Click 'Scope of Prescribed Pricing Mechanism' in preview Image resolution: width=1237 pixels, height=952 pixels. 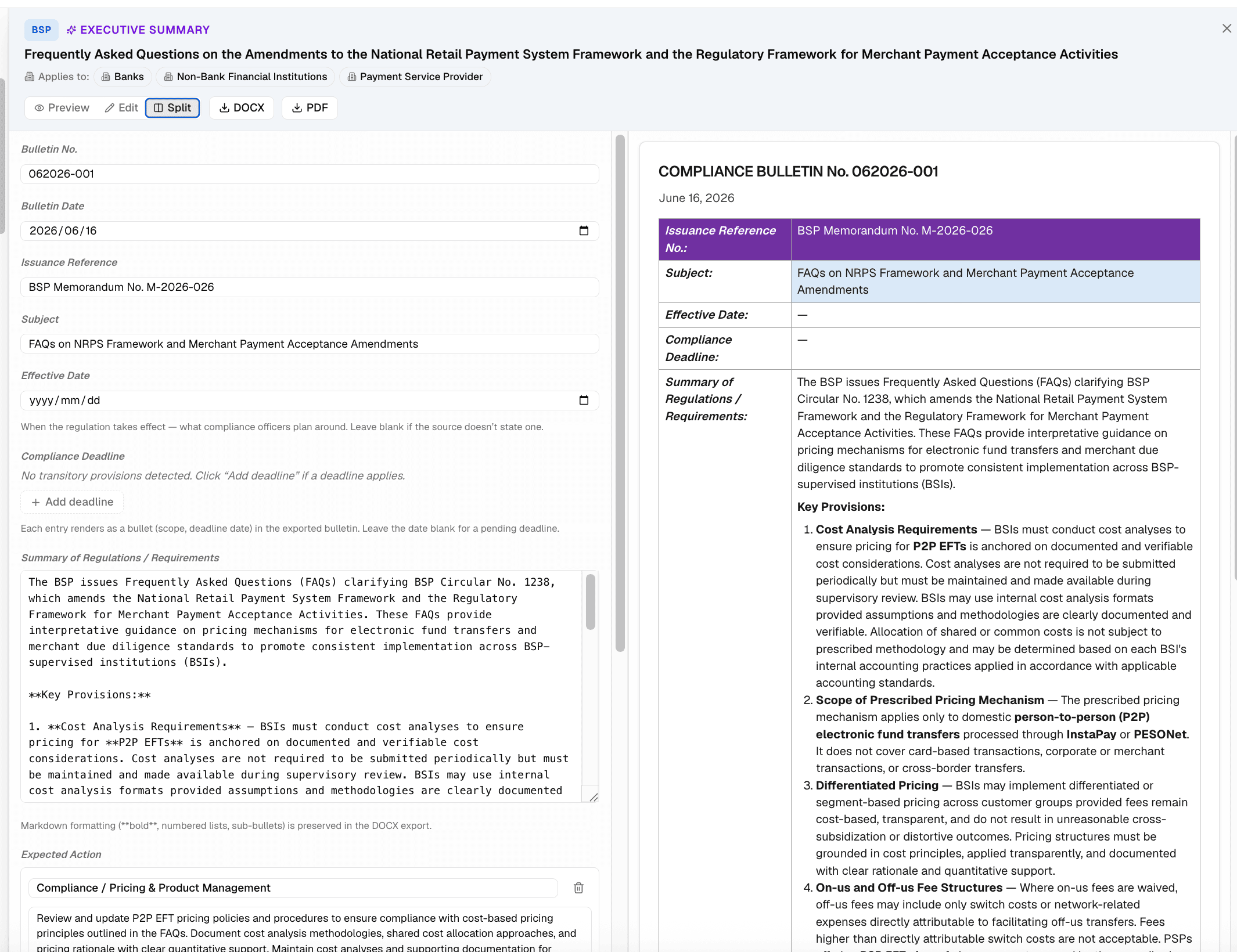pyautogui.click(x=930, y=700)
